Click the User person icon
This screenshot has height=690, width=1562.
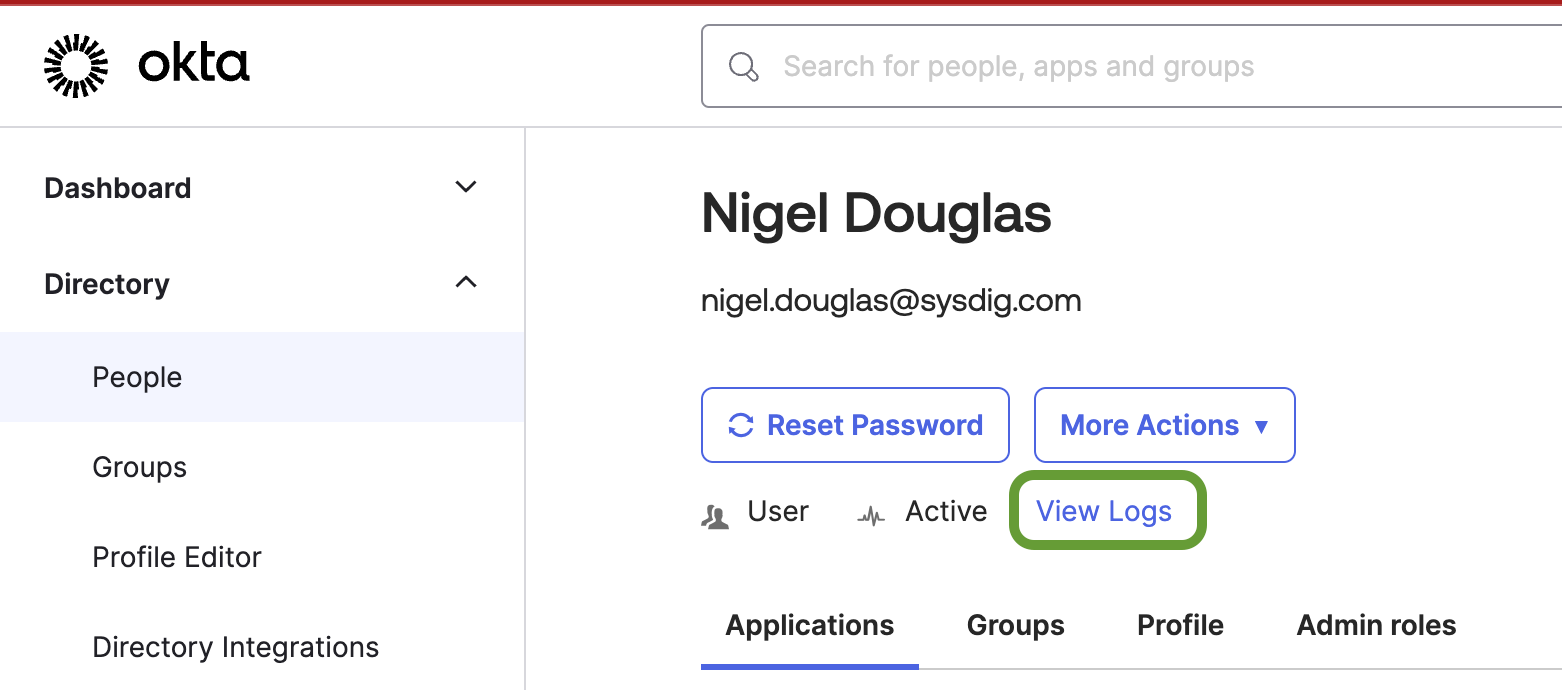pyautogui.click(x=716, y=516)
